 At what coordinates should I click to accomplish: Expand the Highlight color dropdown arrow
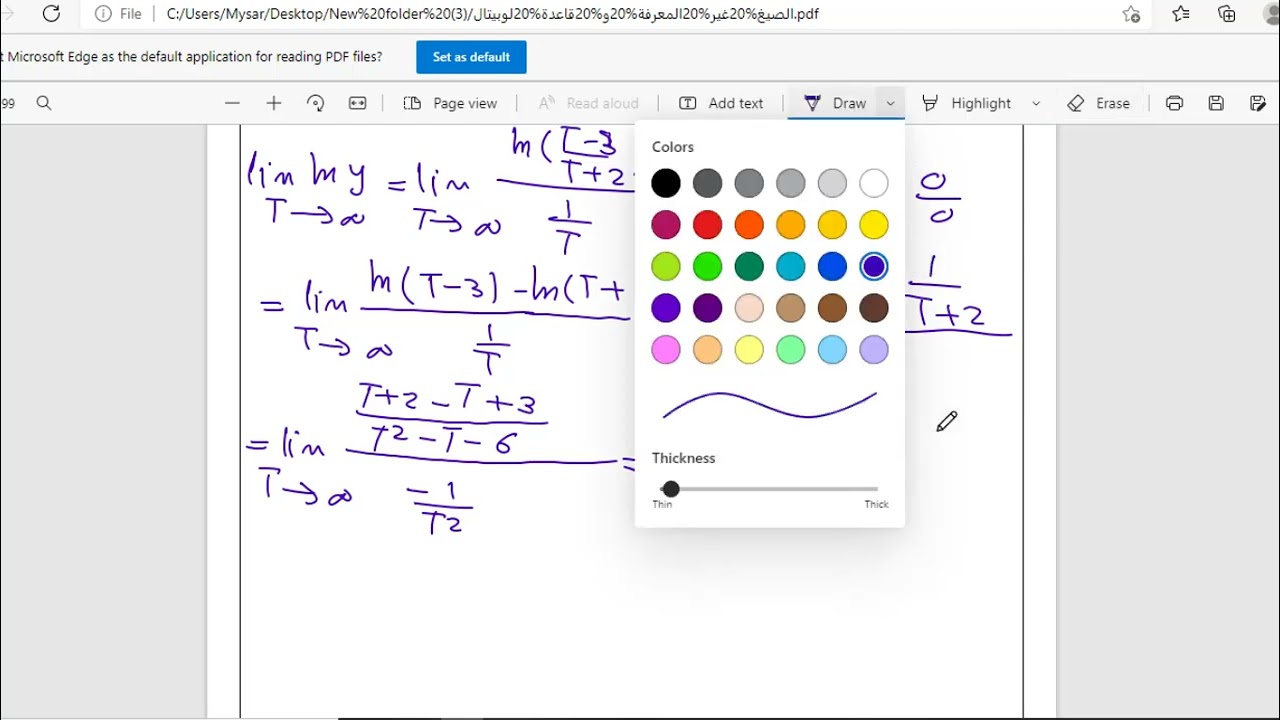click(x=1036, y=103)
